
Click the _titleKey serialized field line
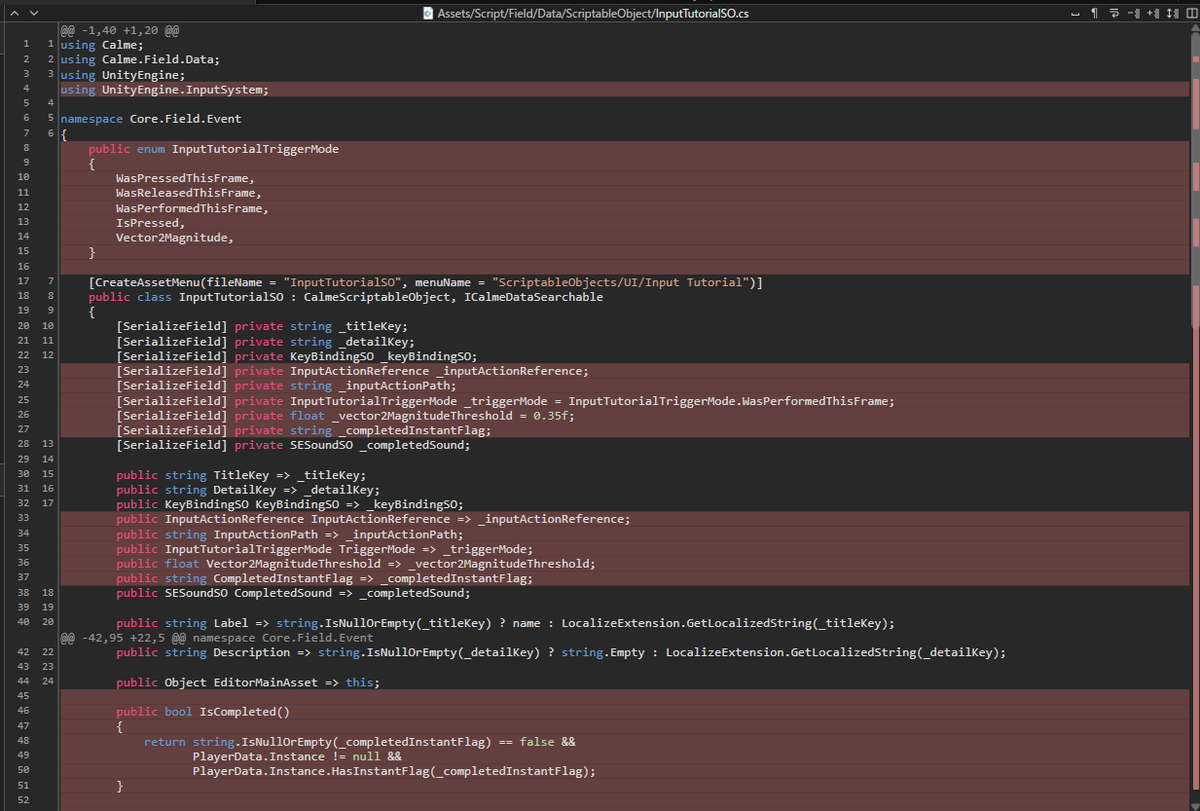click(x=262, y=326)
